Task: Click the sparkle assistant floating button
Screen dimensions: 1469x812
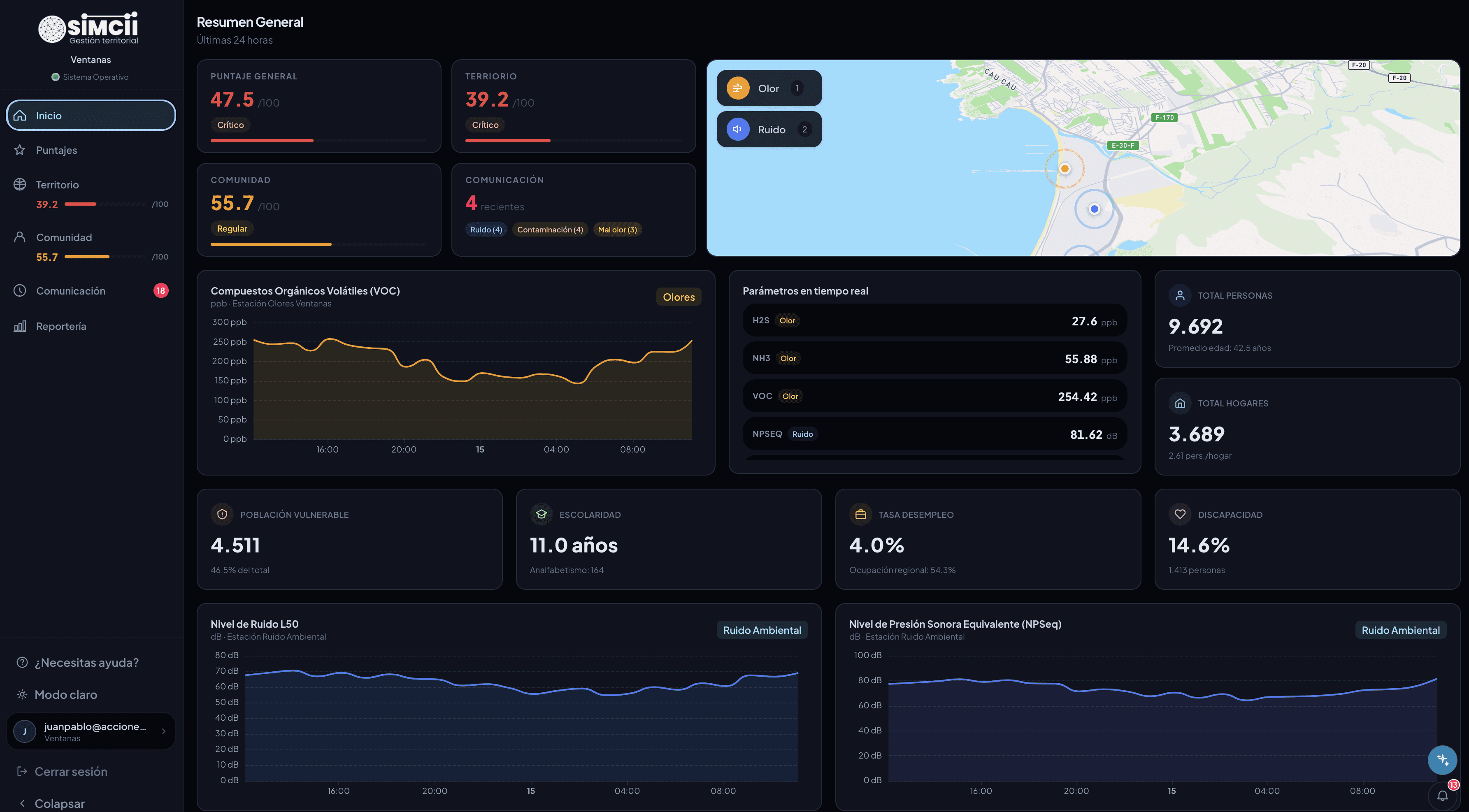Action: pyautogui.click(x=1442, y=760)
